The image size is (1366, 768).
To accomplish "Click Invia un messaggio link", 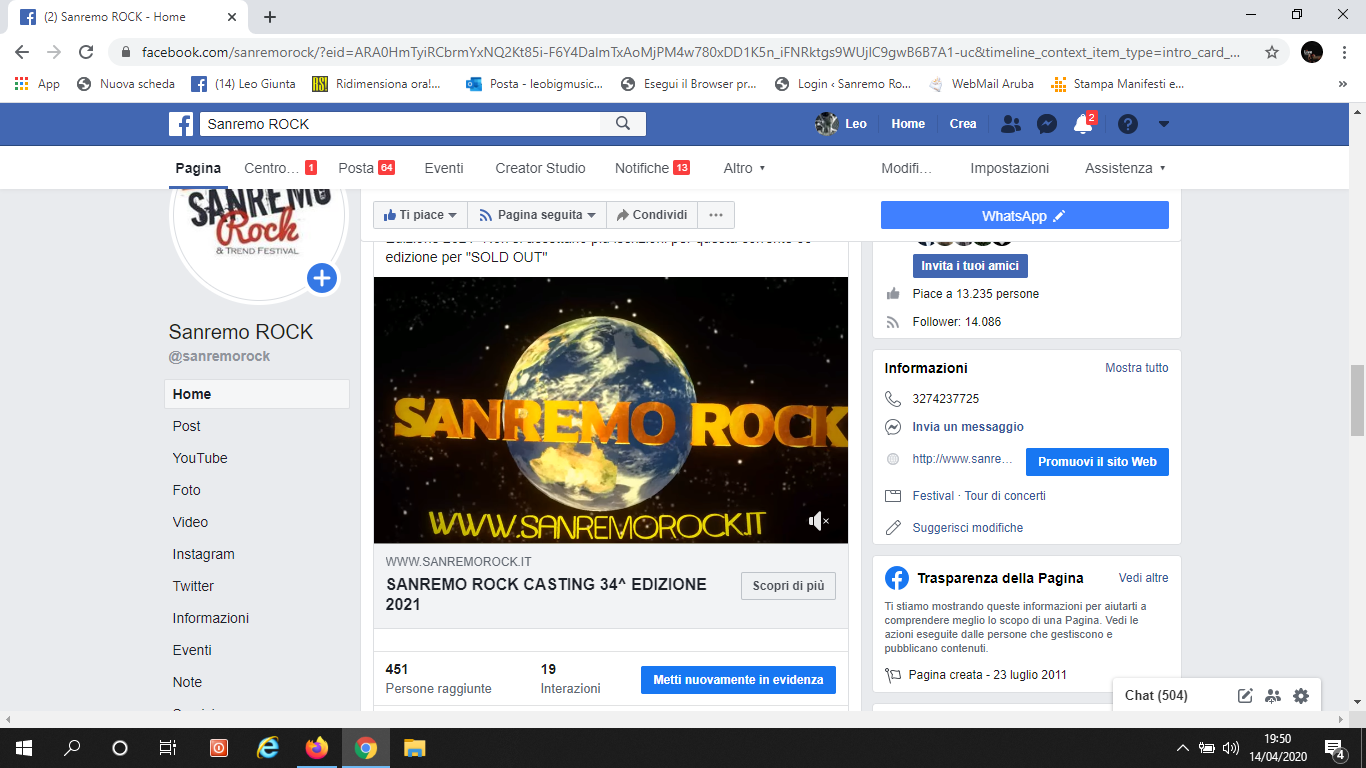I will (x=968, y=427).
